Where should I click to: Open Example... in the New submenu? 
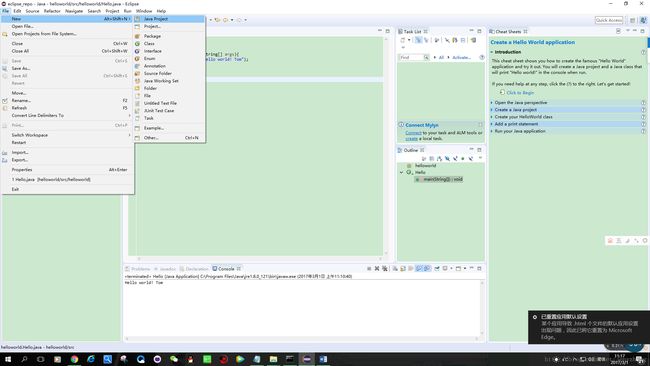(169, 128)
